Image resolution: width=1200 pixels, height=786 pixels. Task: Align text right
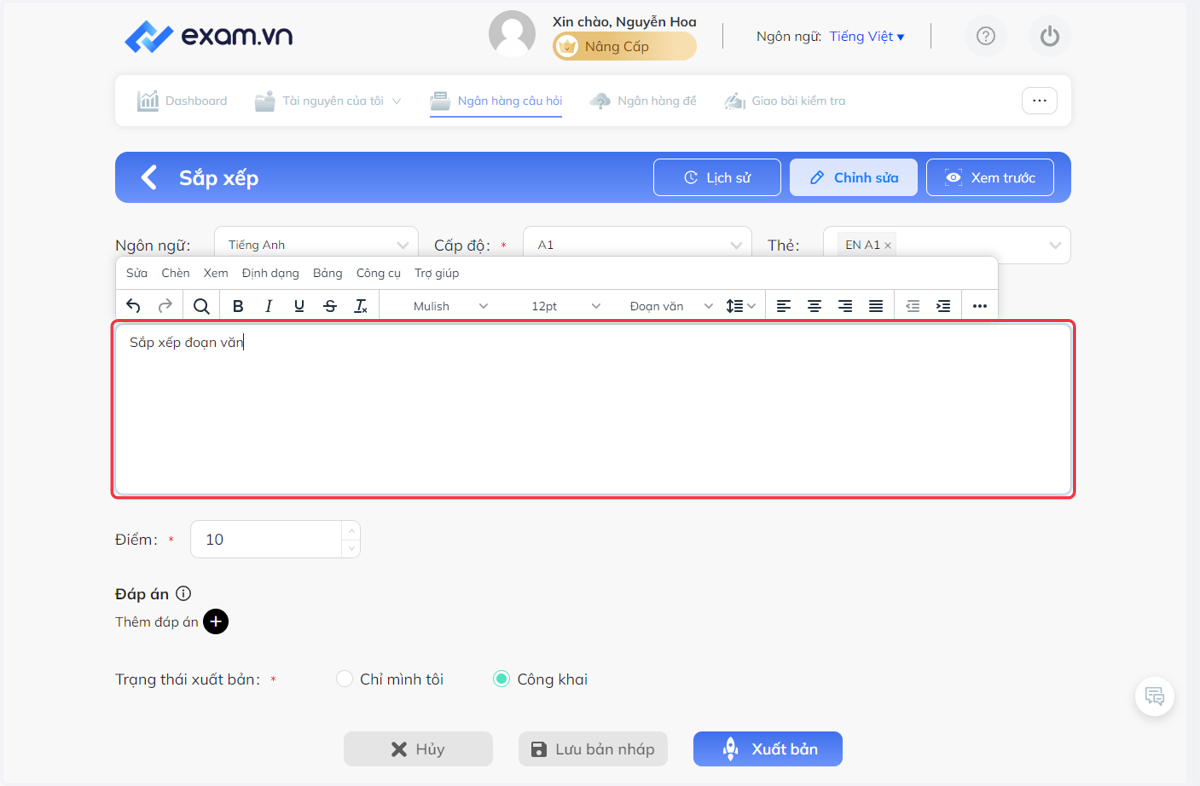pyautogui.click(x=845, y=306)
